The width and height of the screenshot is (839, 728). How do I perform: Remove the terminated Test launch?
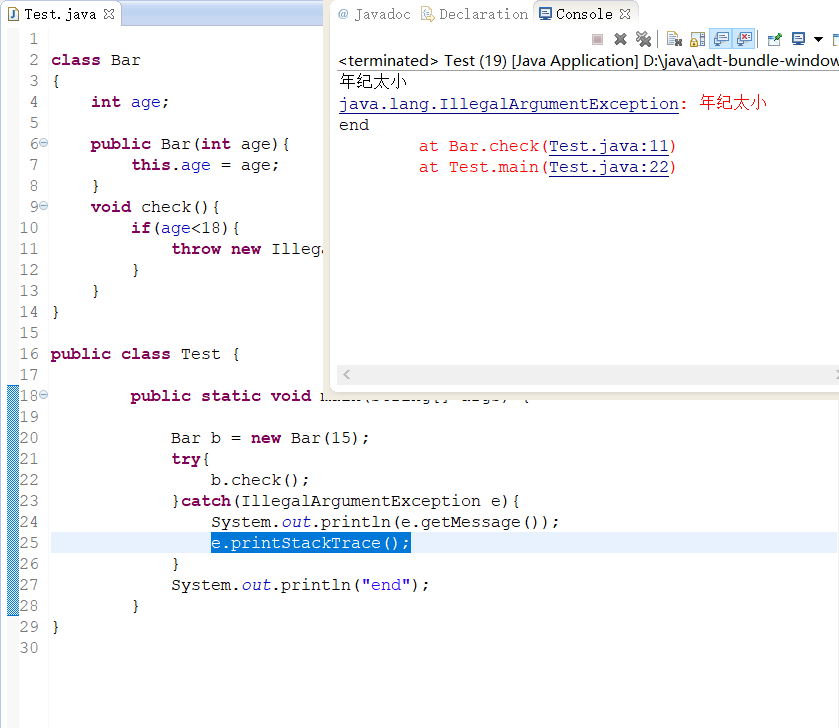point(620,38)
